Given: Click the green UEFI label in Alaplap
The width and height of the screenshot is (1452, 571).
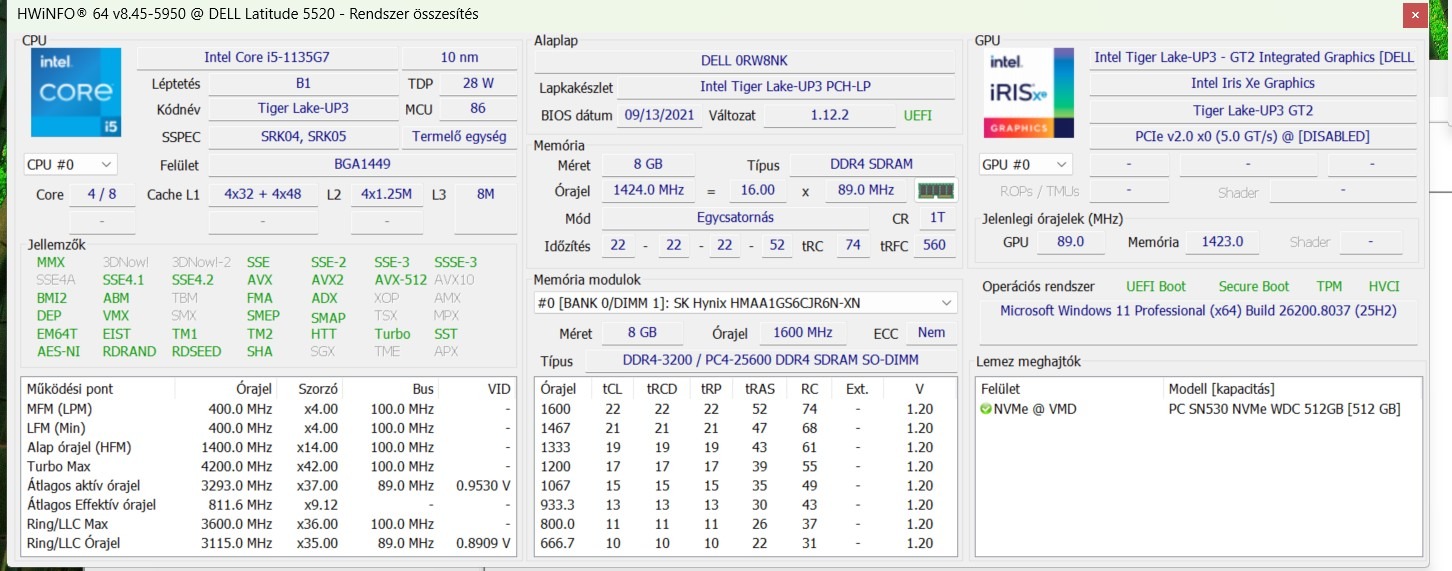Looking at the screenshot, I should click(x=917, y=115).
